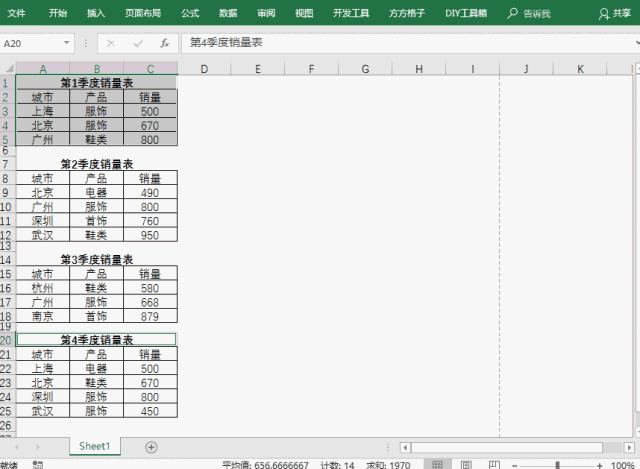This screenshot has height=469, width=640.
Task: Click the 共享 share button
Action: point(615,13)
